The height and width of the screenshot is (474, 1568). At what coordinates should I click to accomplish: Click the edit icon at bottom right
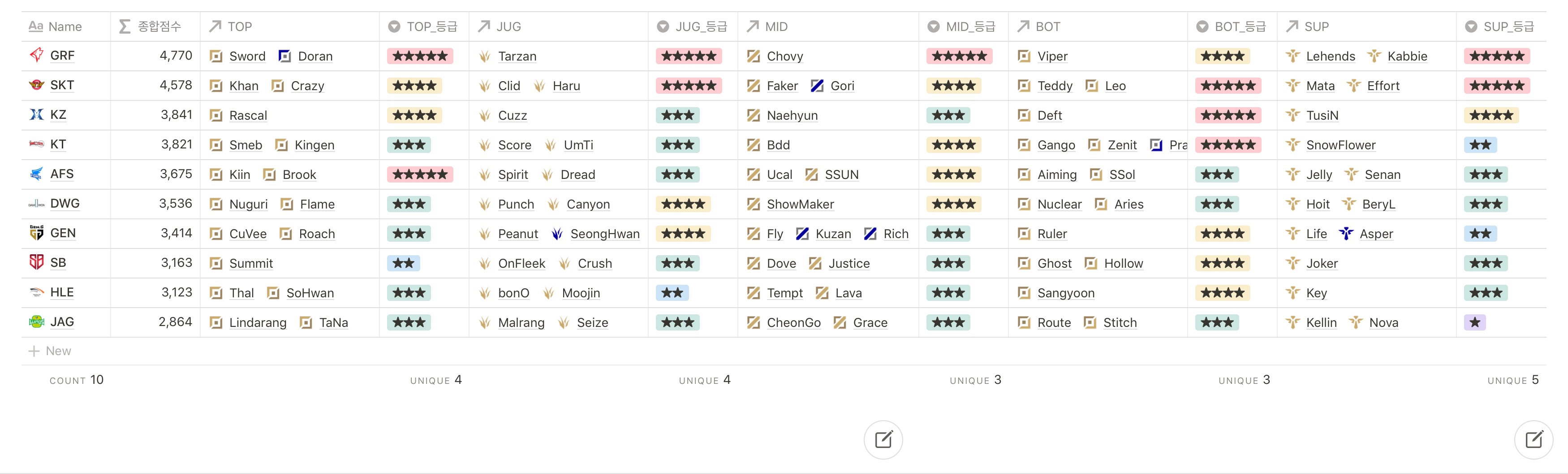tap(1533, 439)
